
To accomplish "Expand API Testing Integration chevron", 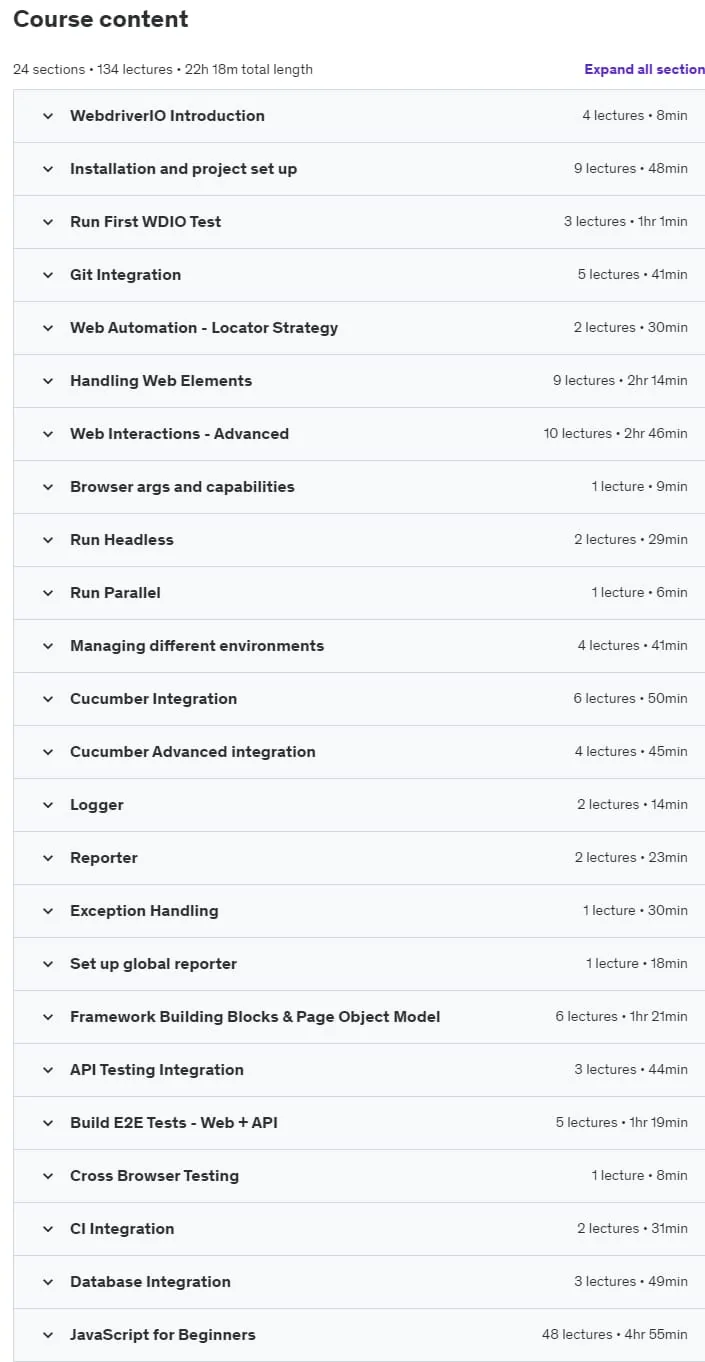I will click(x=47, y=1070).
